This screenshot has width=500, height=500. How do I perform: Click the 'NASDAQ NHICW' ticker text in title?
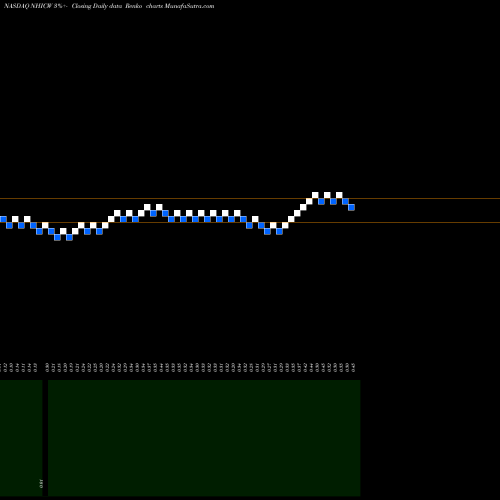coord(28,6)
